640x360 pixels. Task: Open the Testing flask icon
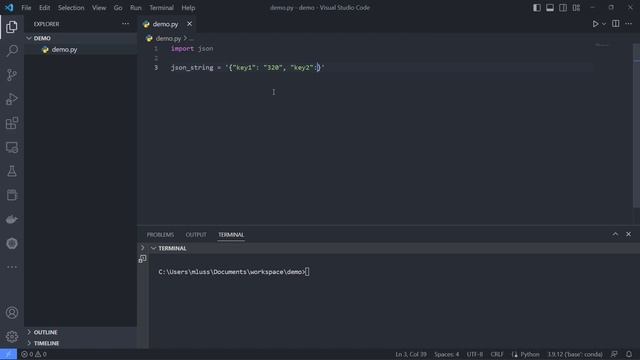point(12,171)
